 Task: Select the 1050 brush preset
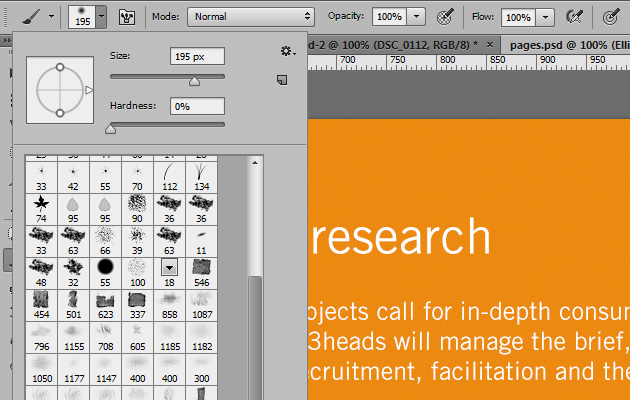(x=41, y=369)
